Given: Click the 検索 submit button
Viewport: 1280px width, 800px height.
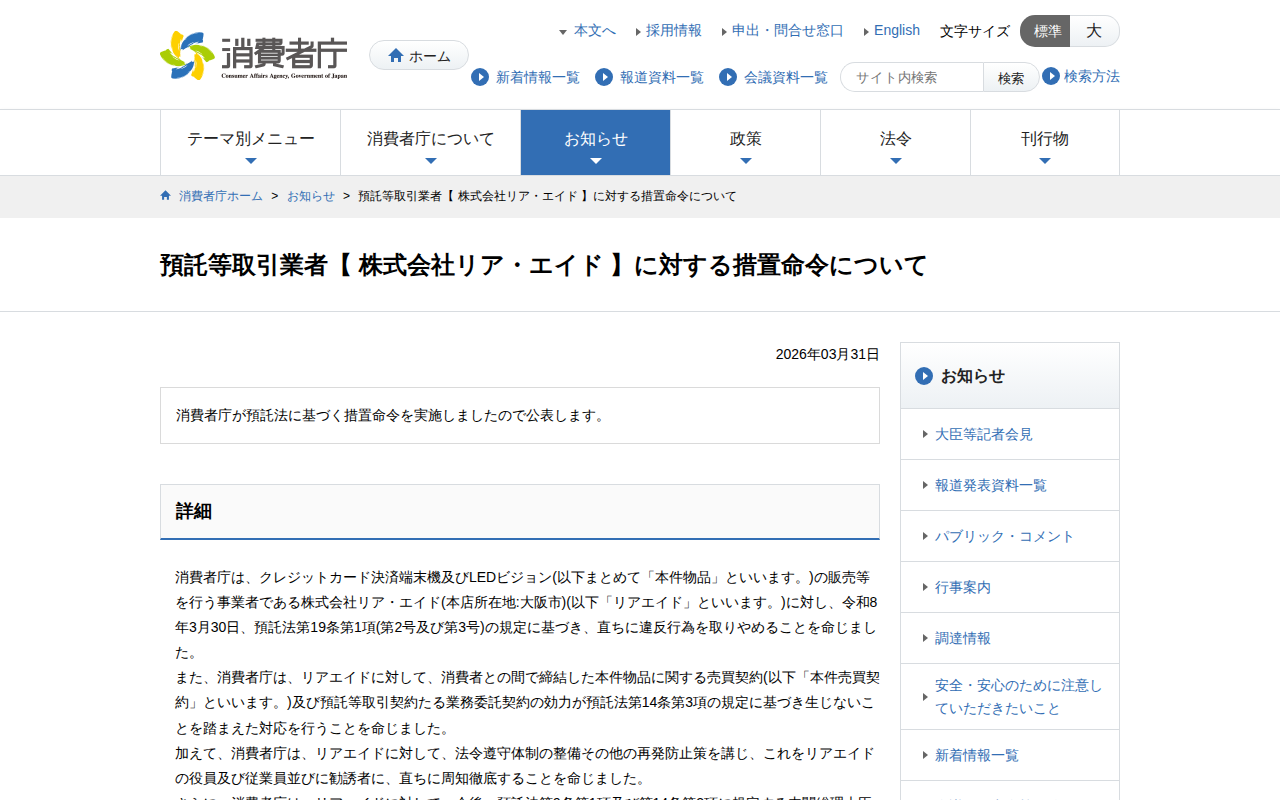Looking at the screenshot, I should click(x=1011, y=77).
